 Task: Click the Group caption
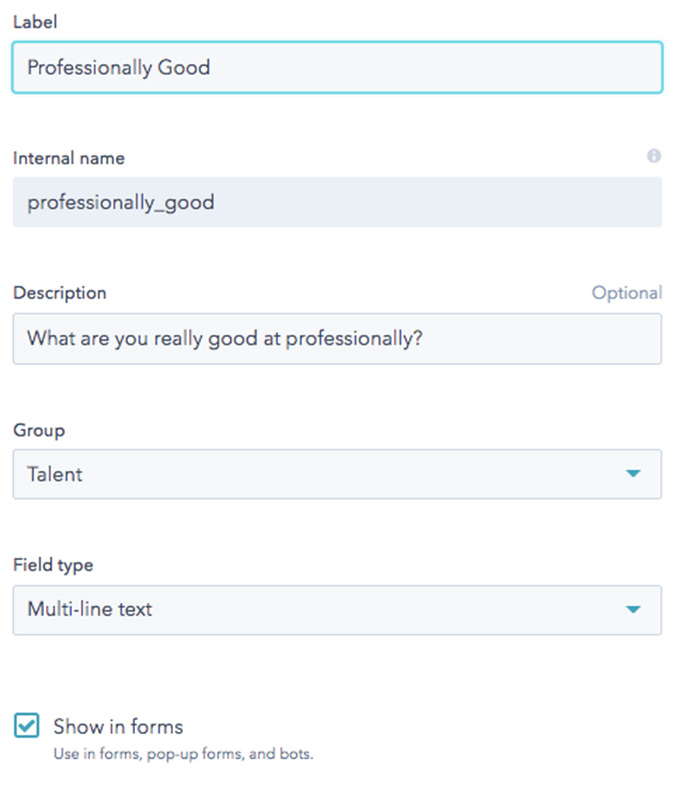coord(39,430)
